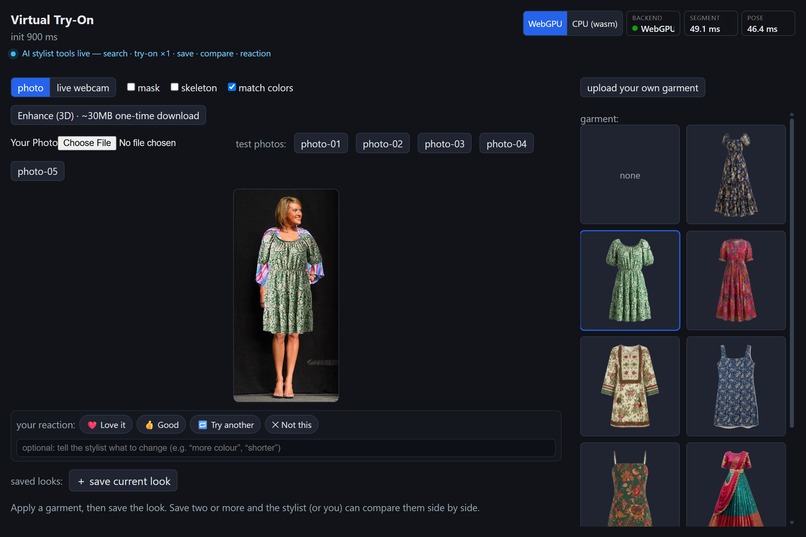This screenshot has height=537, width=806.
Task: Choose the navy tiered floral dress
Action: point(736,174)
